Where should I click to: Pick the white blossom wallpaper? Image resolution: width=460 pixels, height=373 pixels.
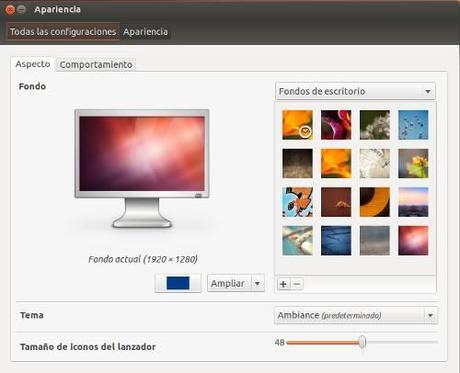pos(375,125)
